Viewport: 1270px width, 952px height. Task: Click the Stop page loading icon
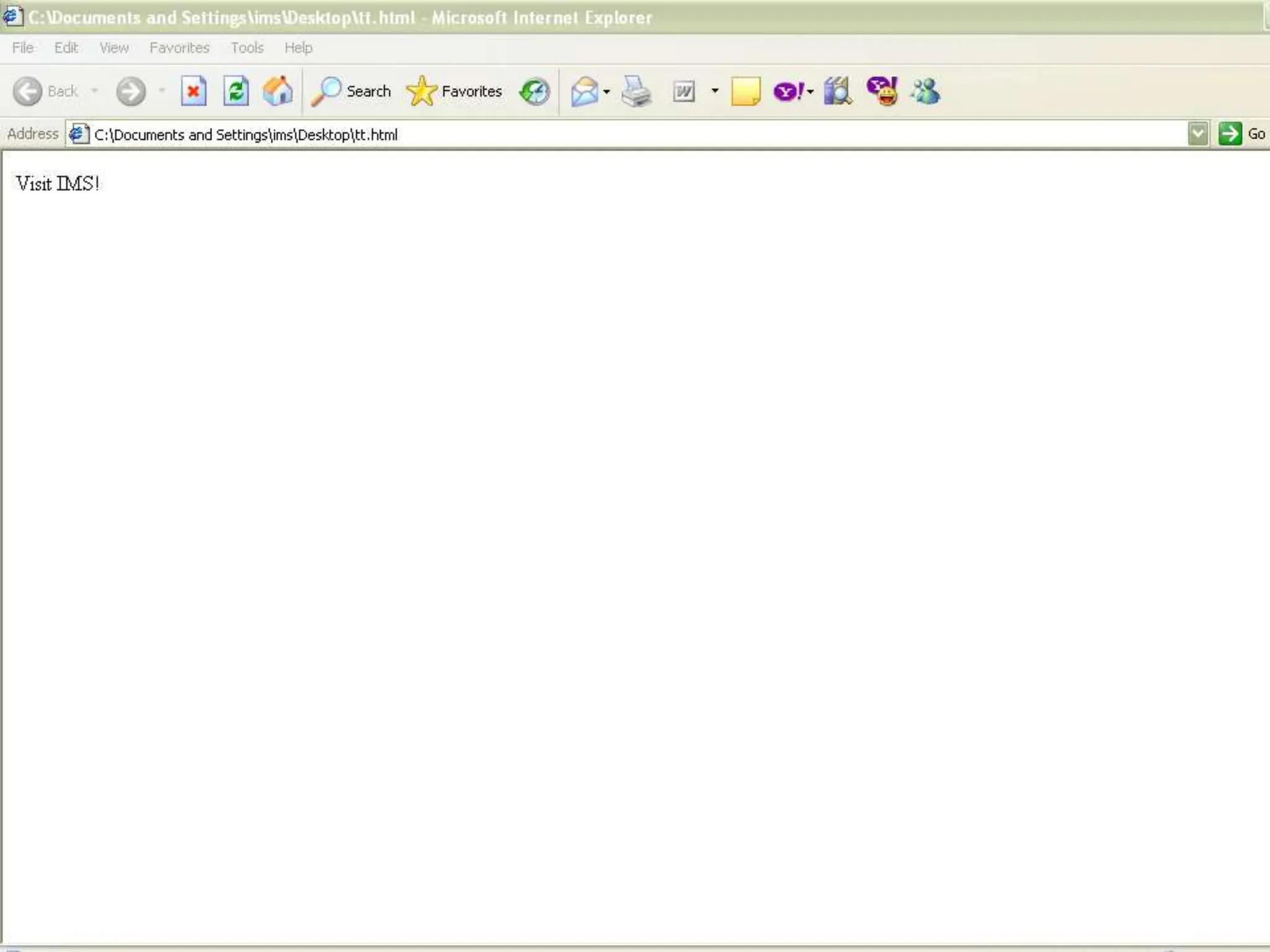tap(193, 92)
